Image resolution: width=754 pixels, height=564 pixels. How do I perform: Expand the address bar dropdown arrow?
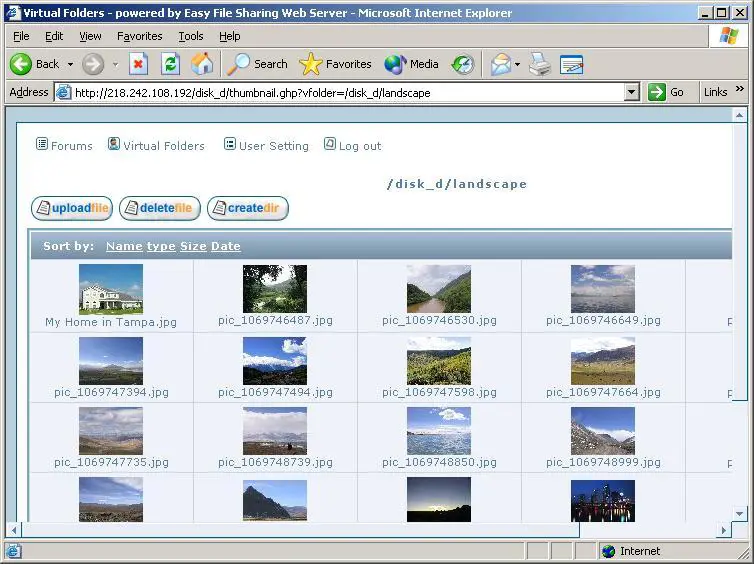tap(631, 92)
